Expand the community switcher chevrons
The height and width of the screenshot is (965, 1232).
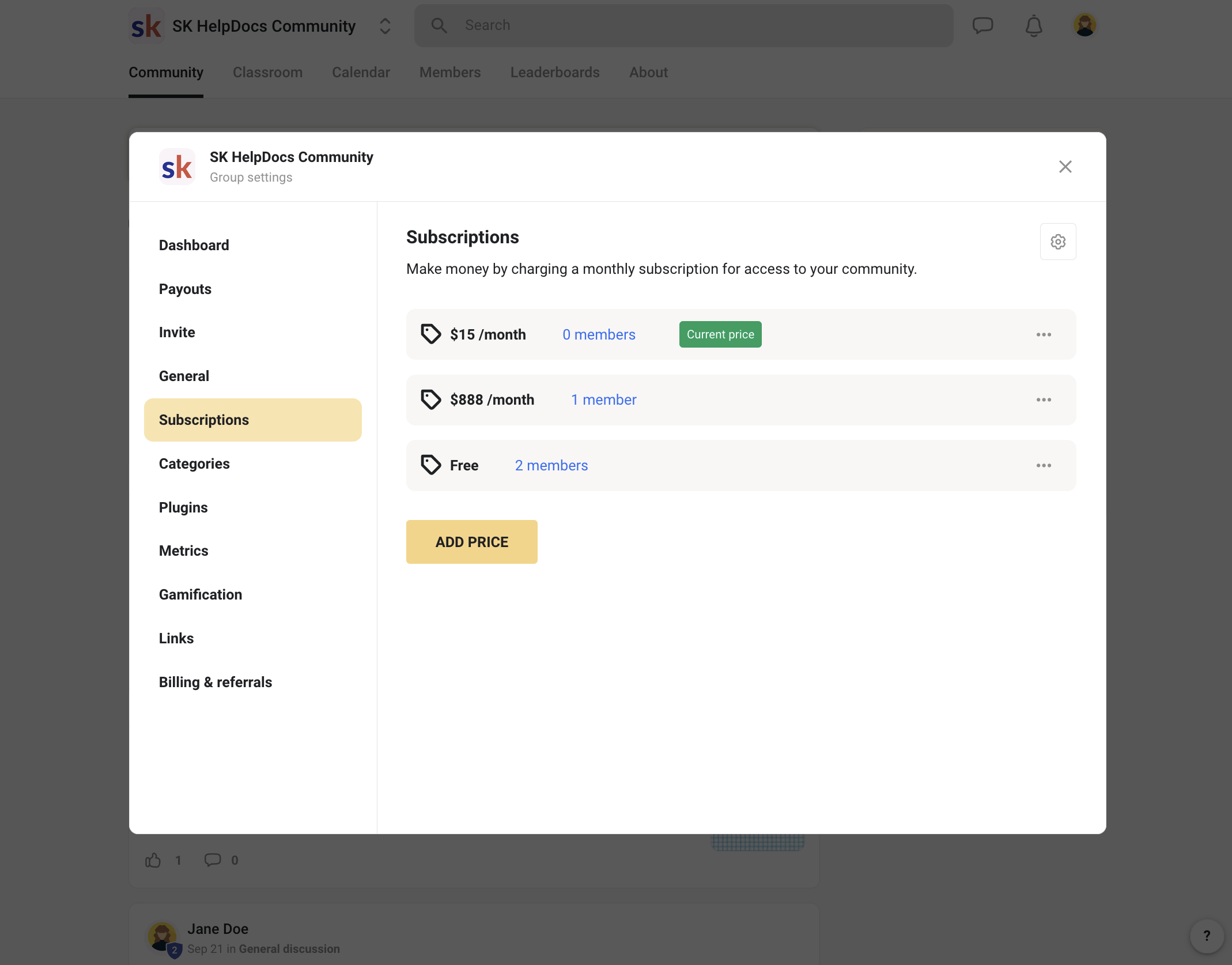click(385, 26)
